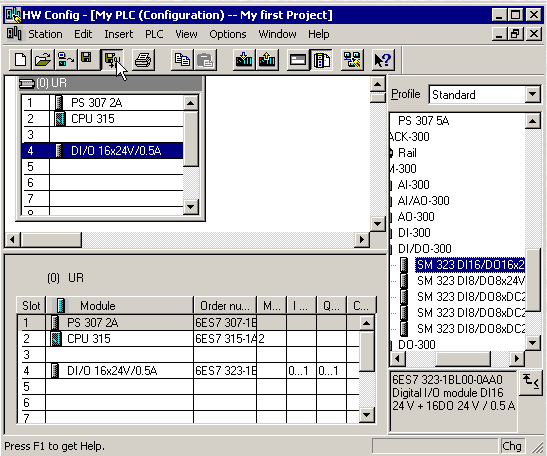Select SM 323 DI8/DO8x24V catalog module

(471, 281)
